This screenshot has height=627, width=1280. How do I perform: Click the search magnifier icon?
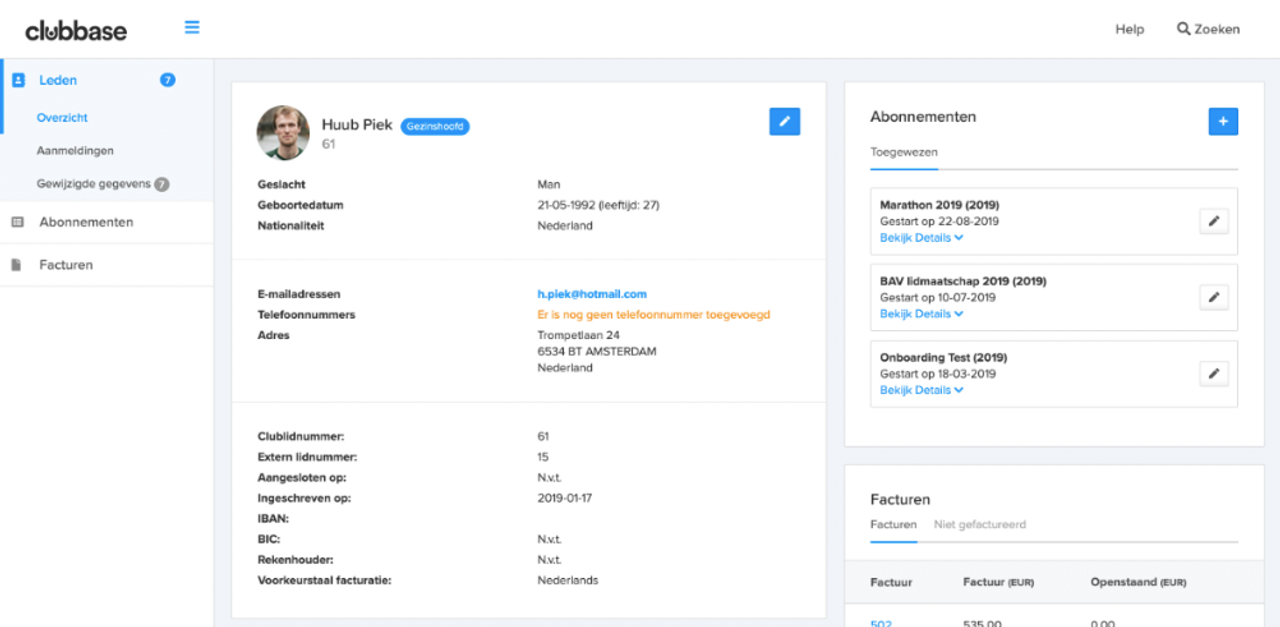coord(1184,29)
